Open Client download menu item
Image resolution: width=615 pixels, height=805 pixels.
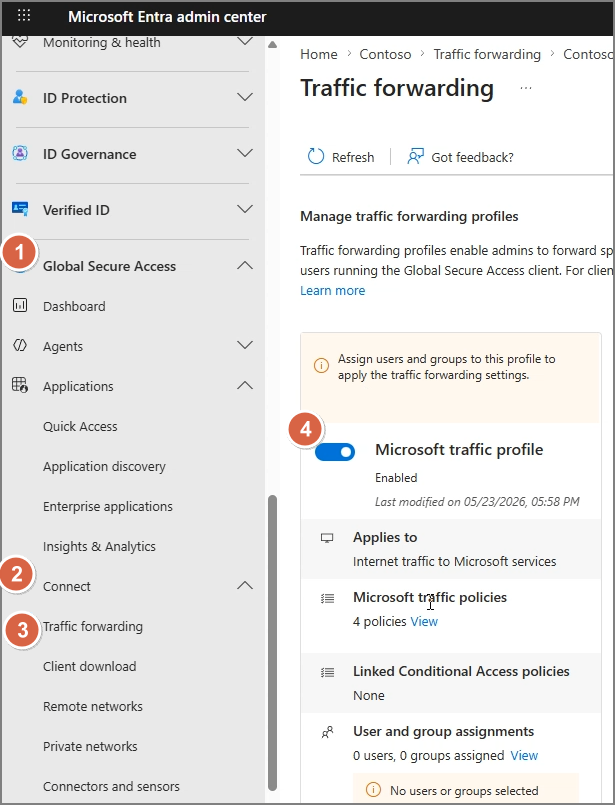pos(89,666)
